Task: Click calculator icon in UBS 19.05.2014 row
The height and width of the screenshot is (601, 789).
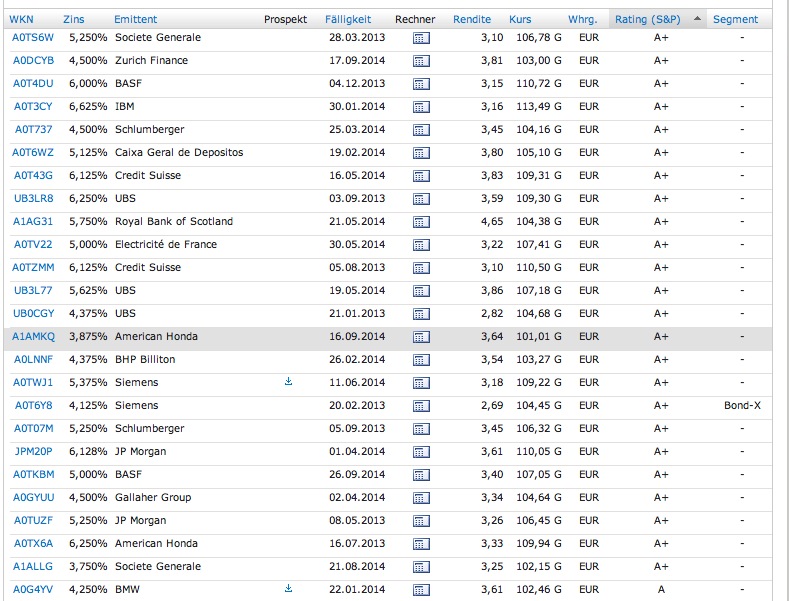Action: click(x=421, y=291)
